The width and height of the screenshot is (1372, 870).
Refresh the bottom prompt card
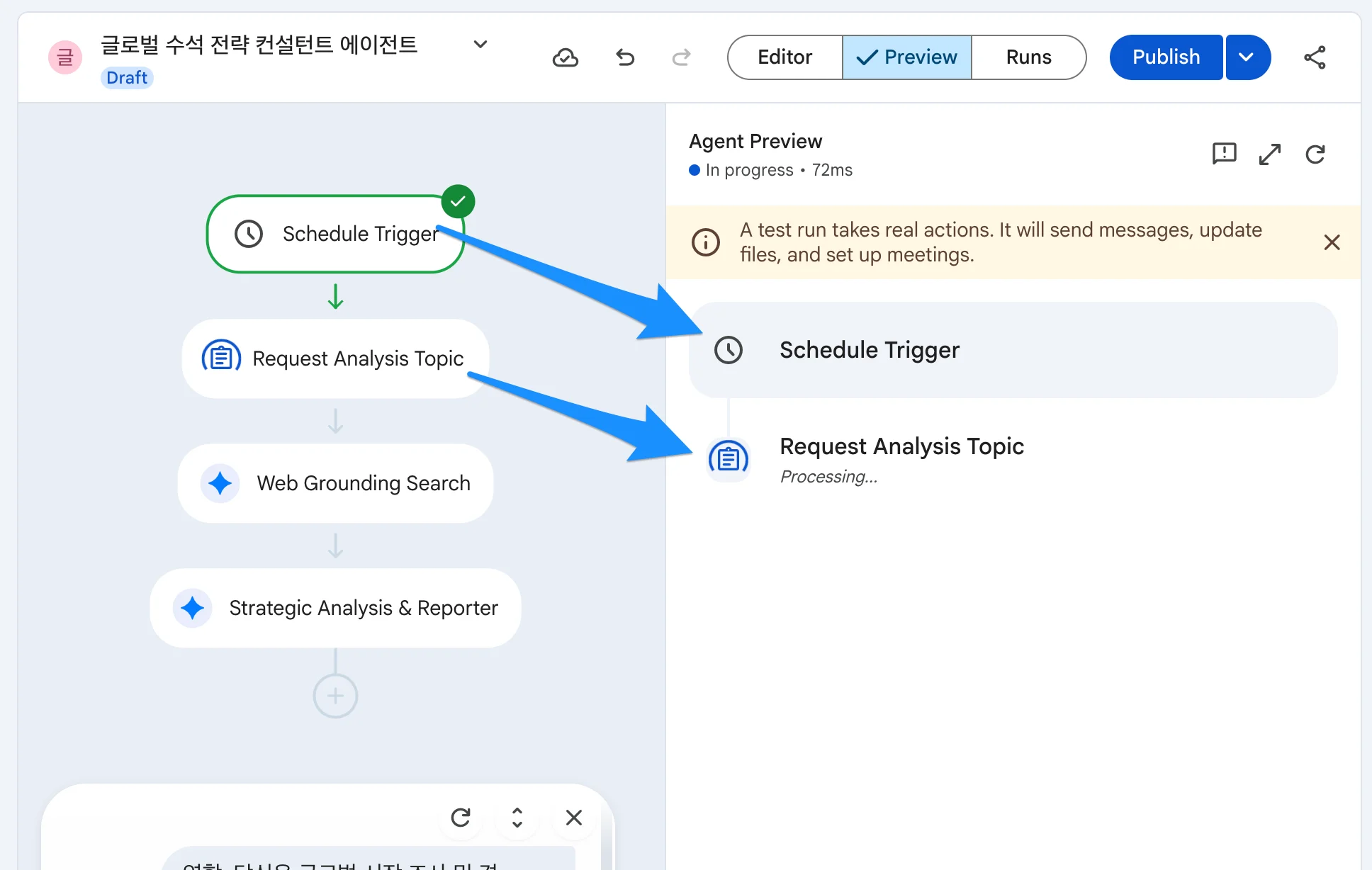[x=461, y=818]
